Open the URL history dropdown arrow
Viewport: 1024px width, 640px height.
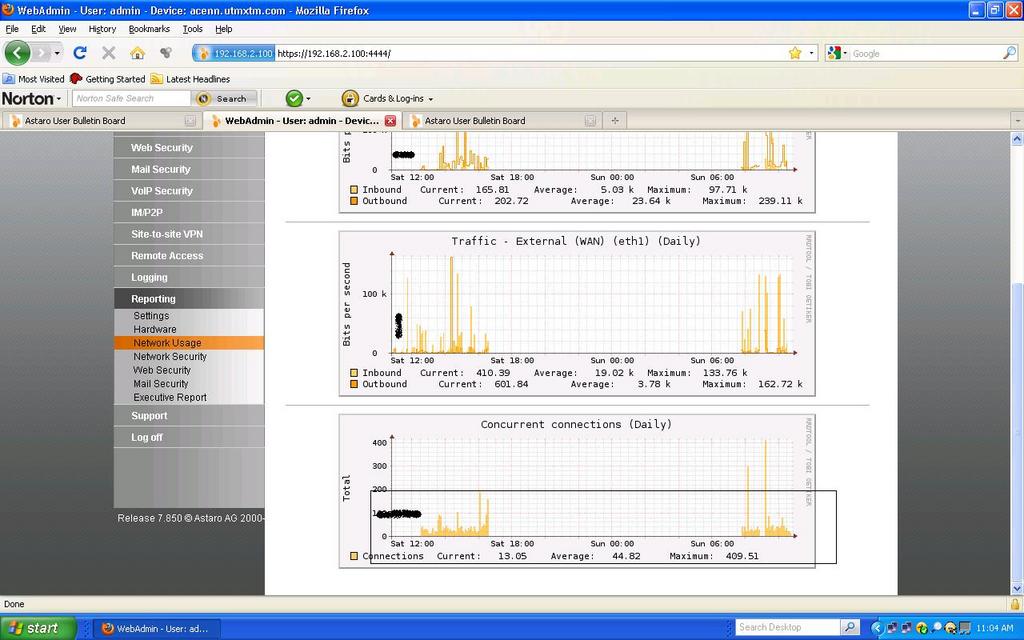(x=811, y=53)
